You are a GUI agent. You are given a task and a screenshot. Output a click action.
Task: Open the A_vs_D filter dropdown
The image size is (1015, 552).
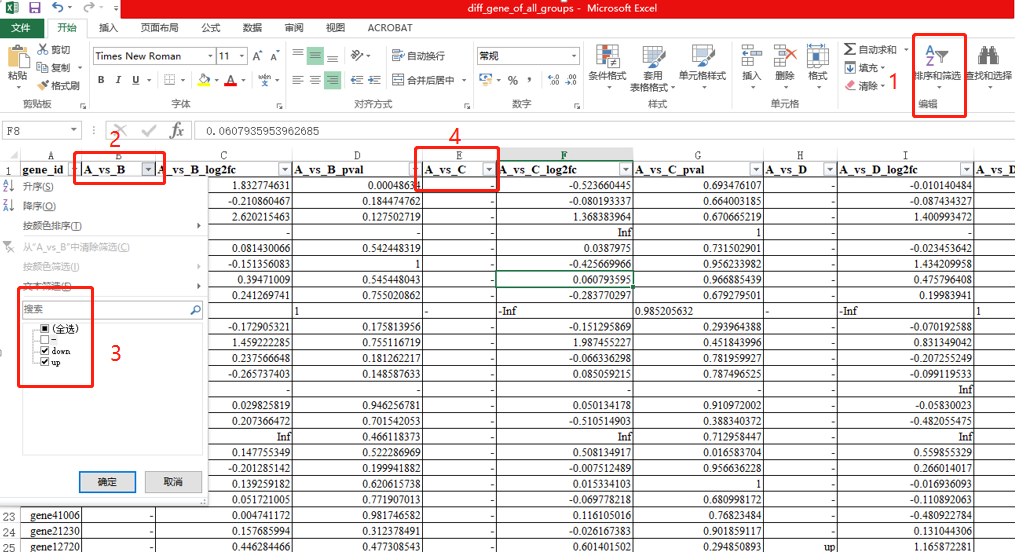pos(829,170)
